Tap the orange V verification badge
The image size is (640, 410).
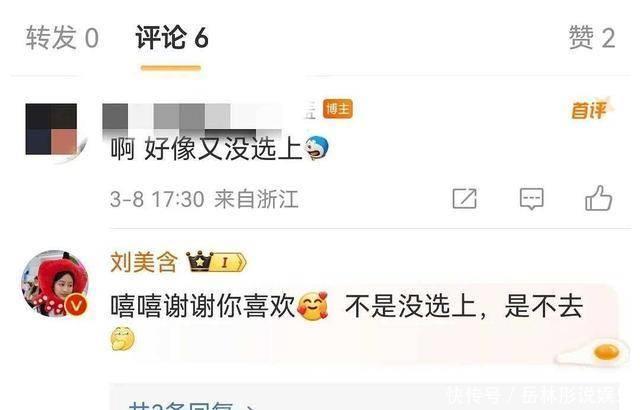point(76,305)
